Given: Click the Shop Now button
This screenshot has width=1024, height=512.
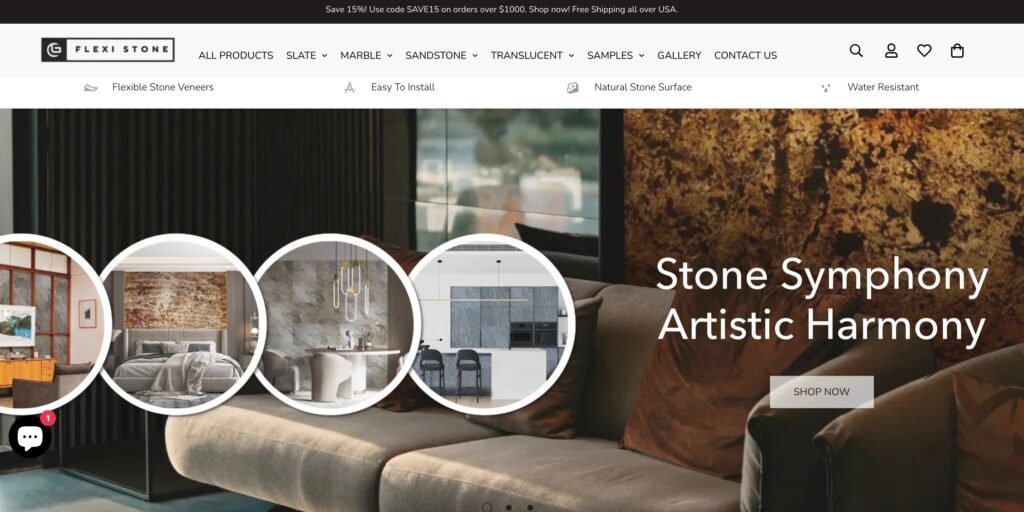Looking at the screenshot, I should pos(822,392).
